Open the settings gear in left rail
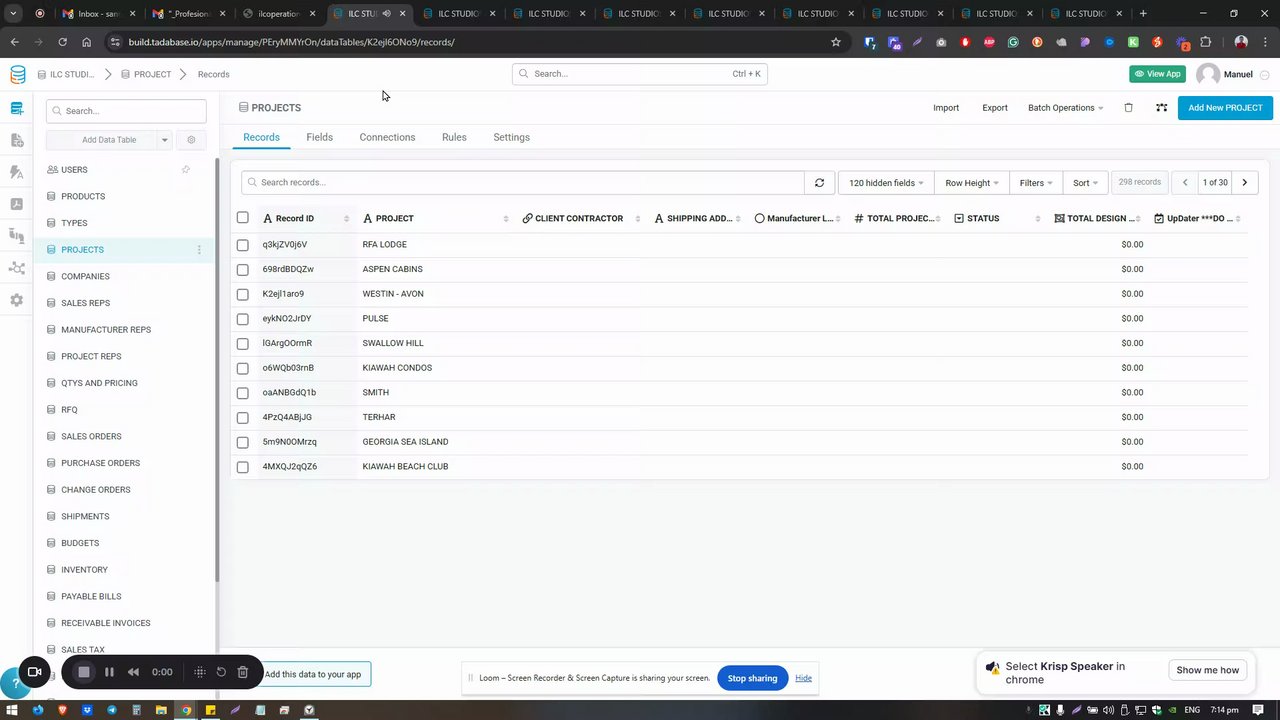The height and width of the screenshot is (720, 1280). click(x=16, y=300)
